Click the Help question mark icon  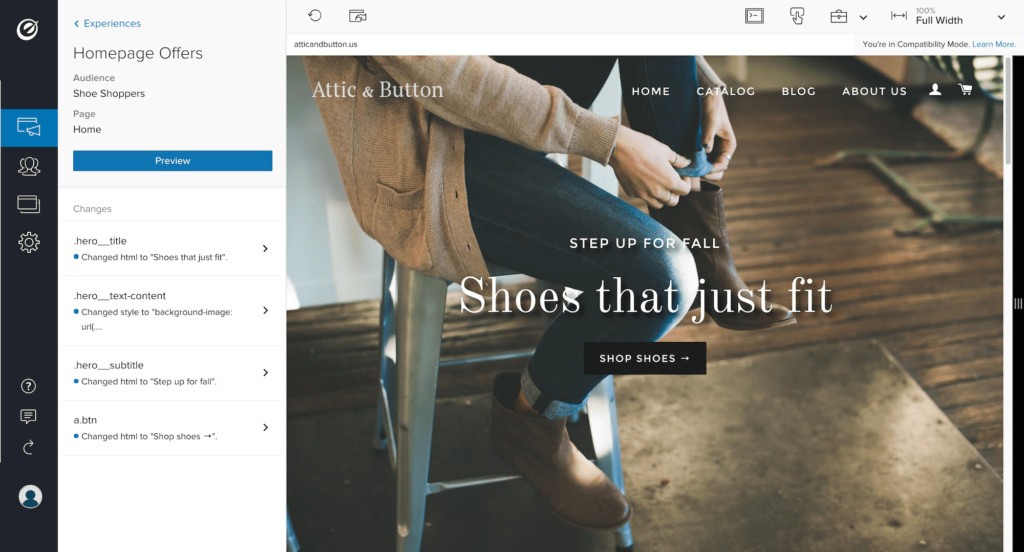(29, 386)
